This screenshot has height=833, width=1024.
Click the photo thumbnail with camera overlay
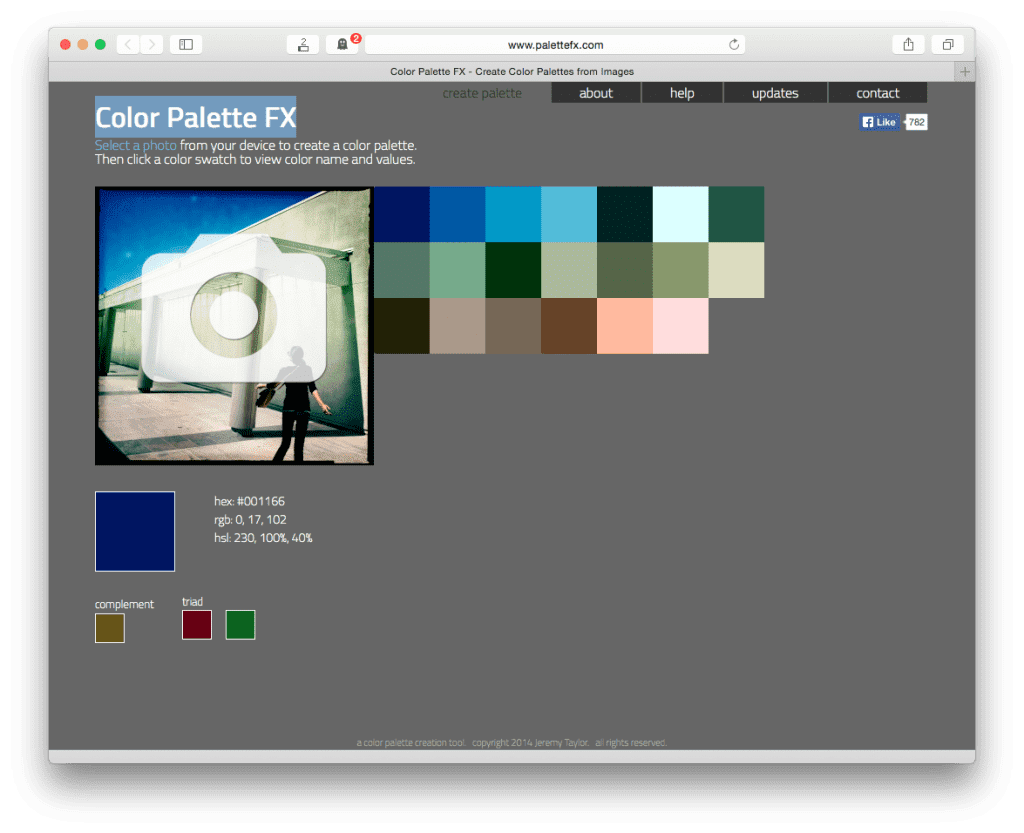click(x=234, y=326)
